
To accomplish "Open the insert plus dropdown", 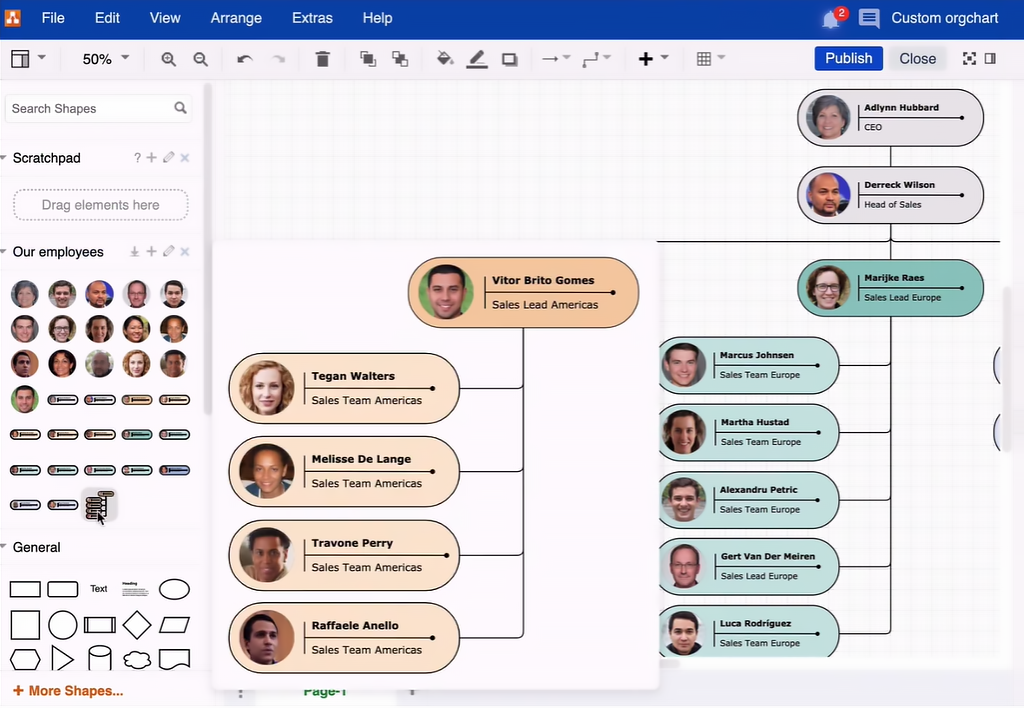I will (653, 59).
